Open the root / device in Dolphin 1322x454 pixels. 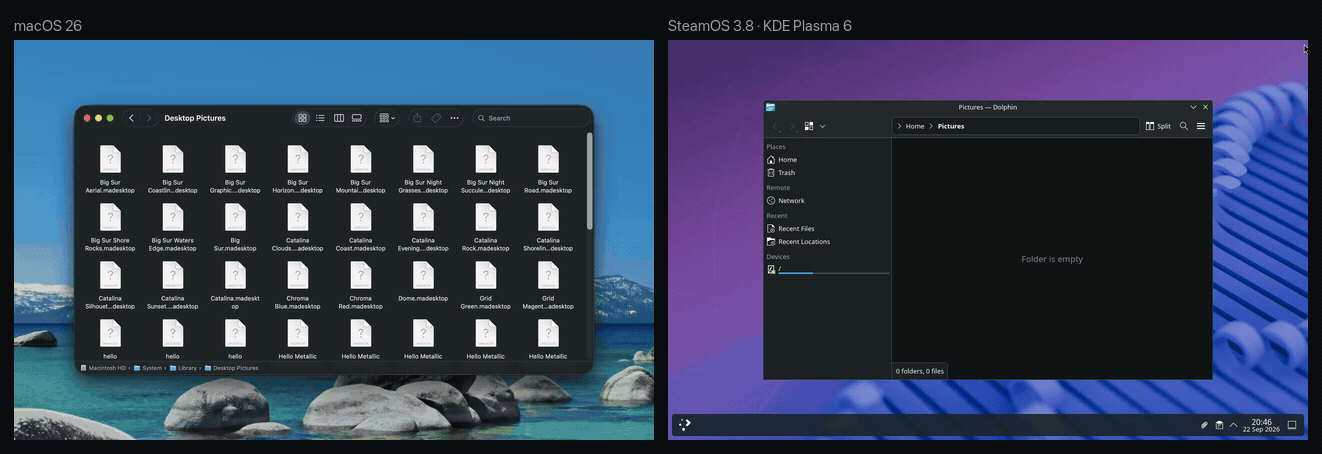click(x=827, y=270)
